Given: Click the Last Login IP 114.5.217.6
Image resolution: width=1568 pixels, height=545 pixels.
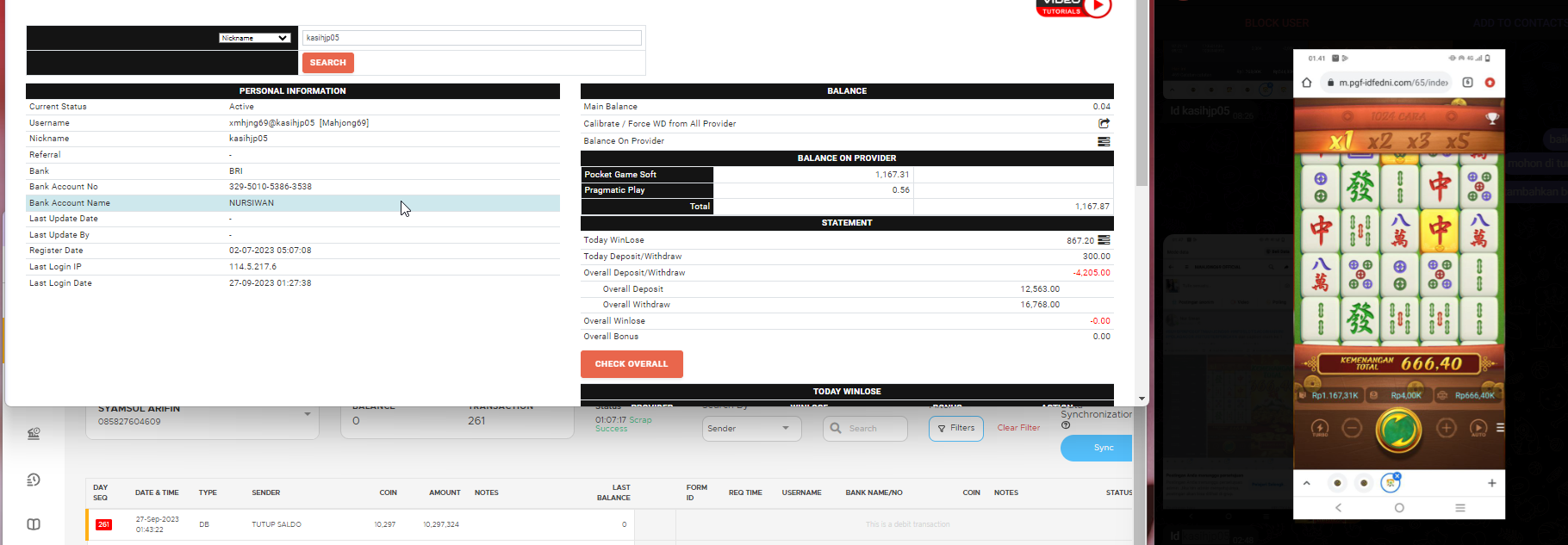Looking at the screenshot, I should [x=252, y=267].
